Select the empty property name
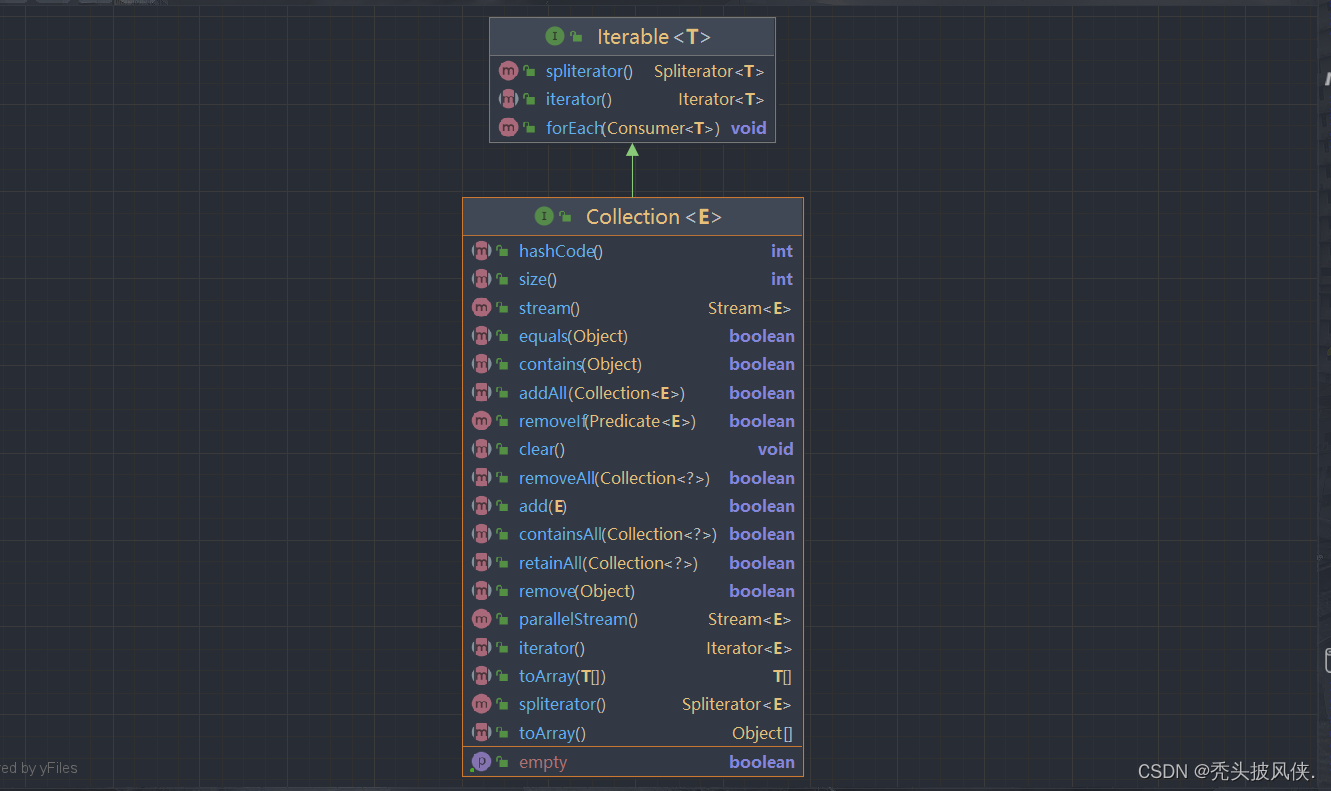The width and height of the screenshot is (1331, 791). (543, 762)
